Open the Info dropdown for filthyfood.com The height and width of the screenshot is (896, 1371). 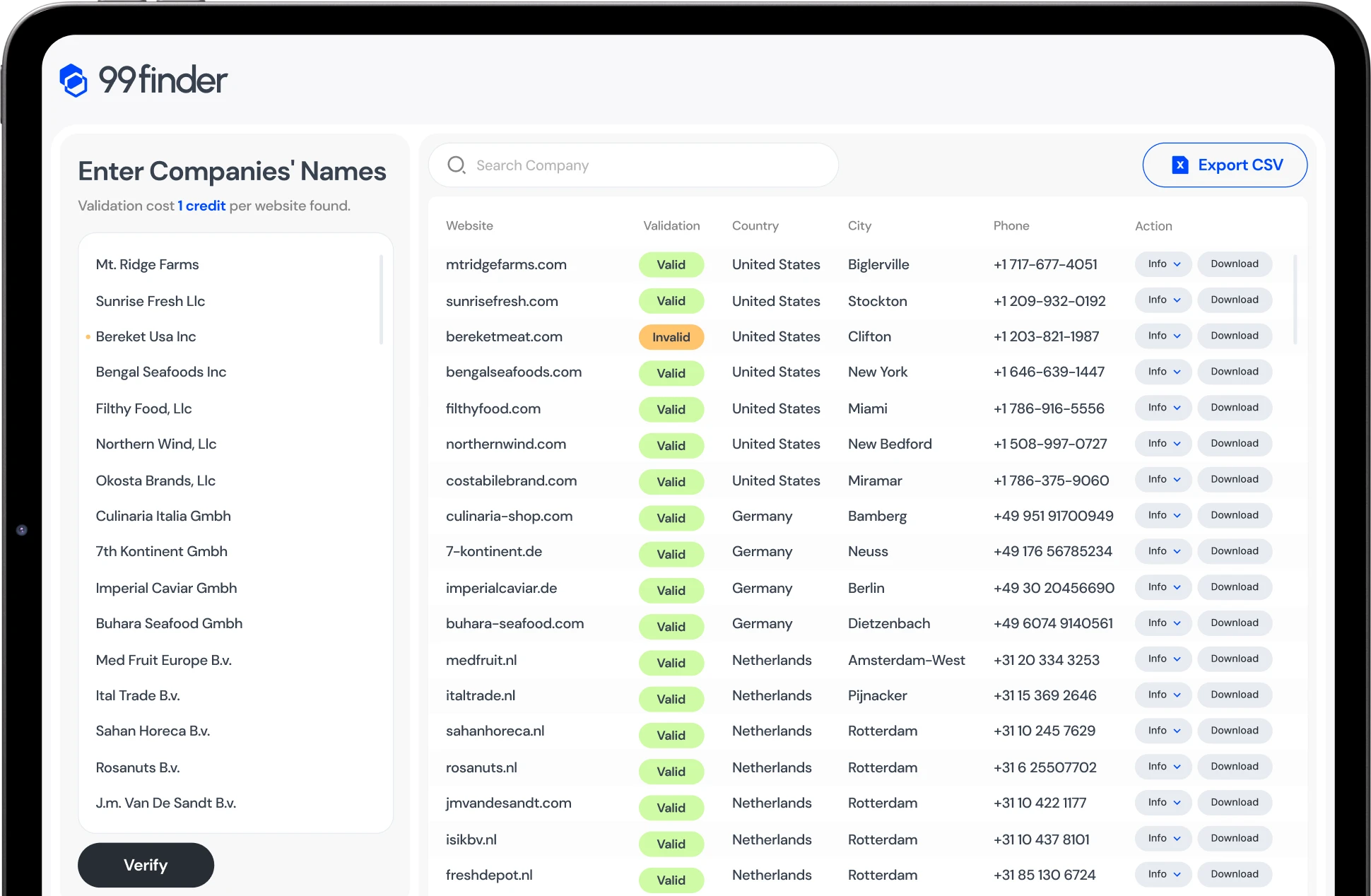coord(1163,408)
